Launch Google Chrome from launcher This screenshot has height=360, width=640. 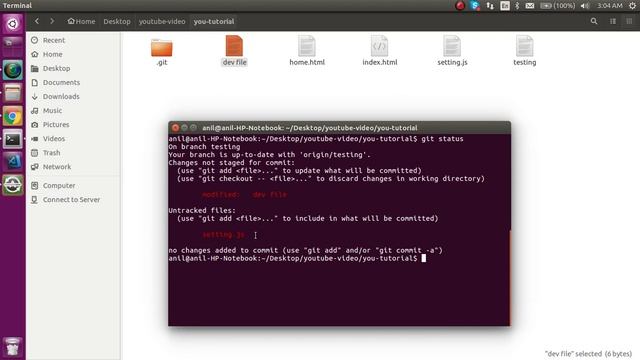pos(13,117)
